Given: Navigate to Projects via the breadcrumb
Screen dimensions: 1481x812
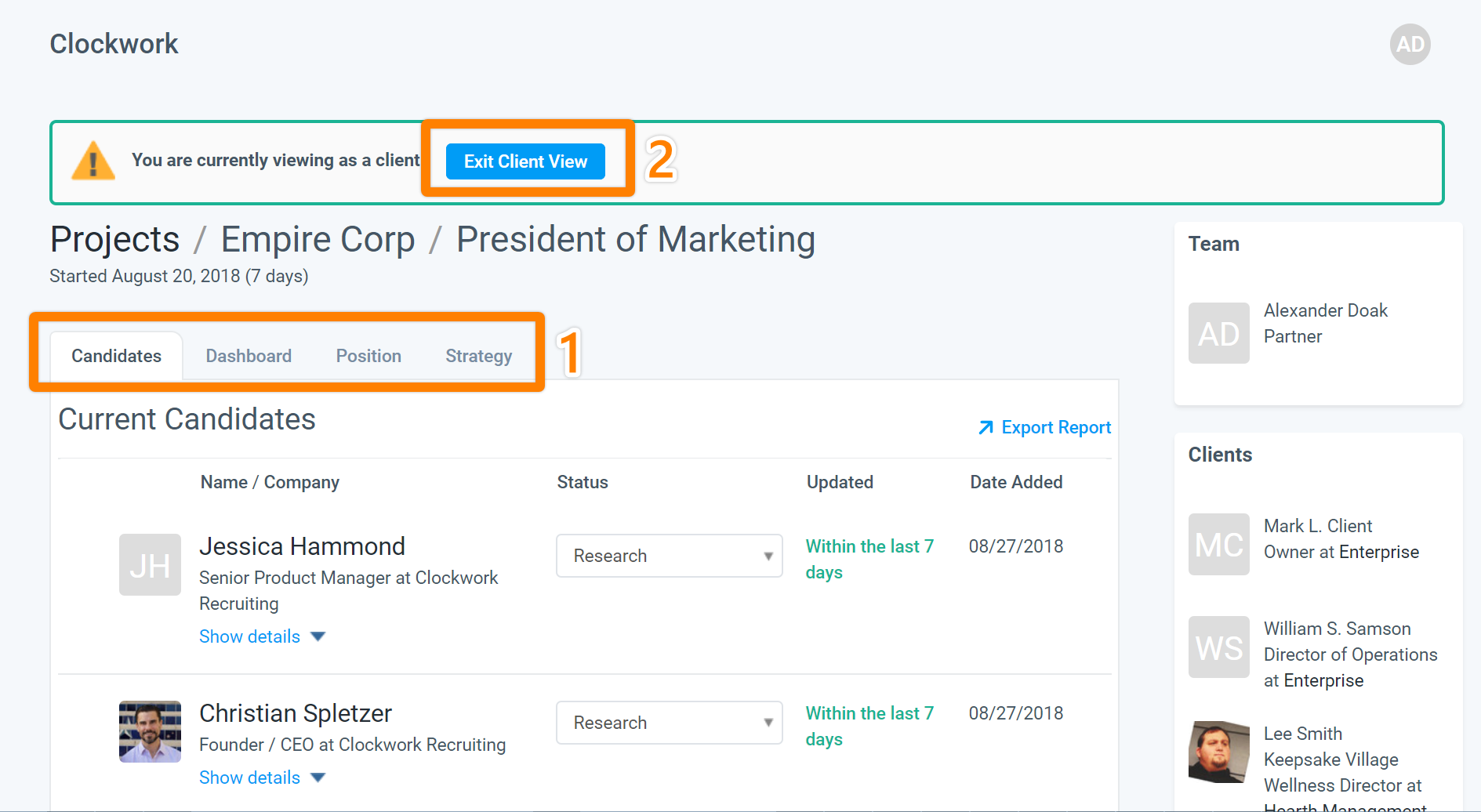Looking at the screenshot, I should pyautogui.click(x=114, y=239).
